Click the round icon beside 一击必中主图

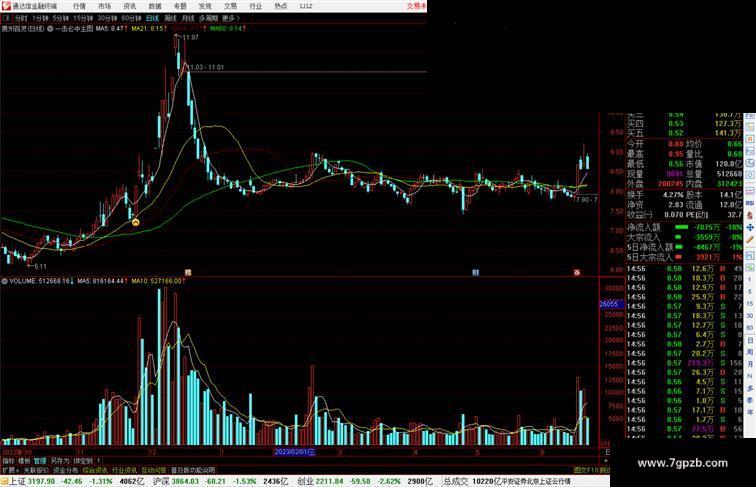(50, 29)
